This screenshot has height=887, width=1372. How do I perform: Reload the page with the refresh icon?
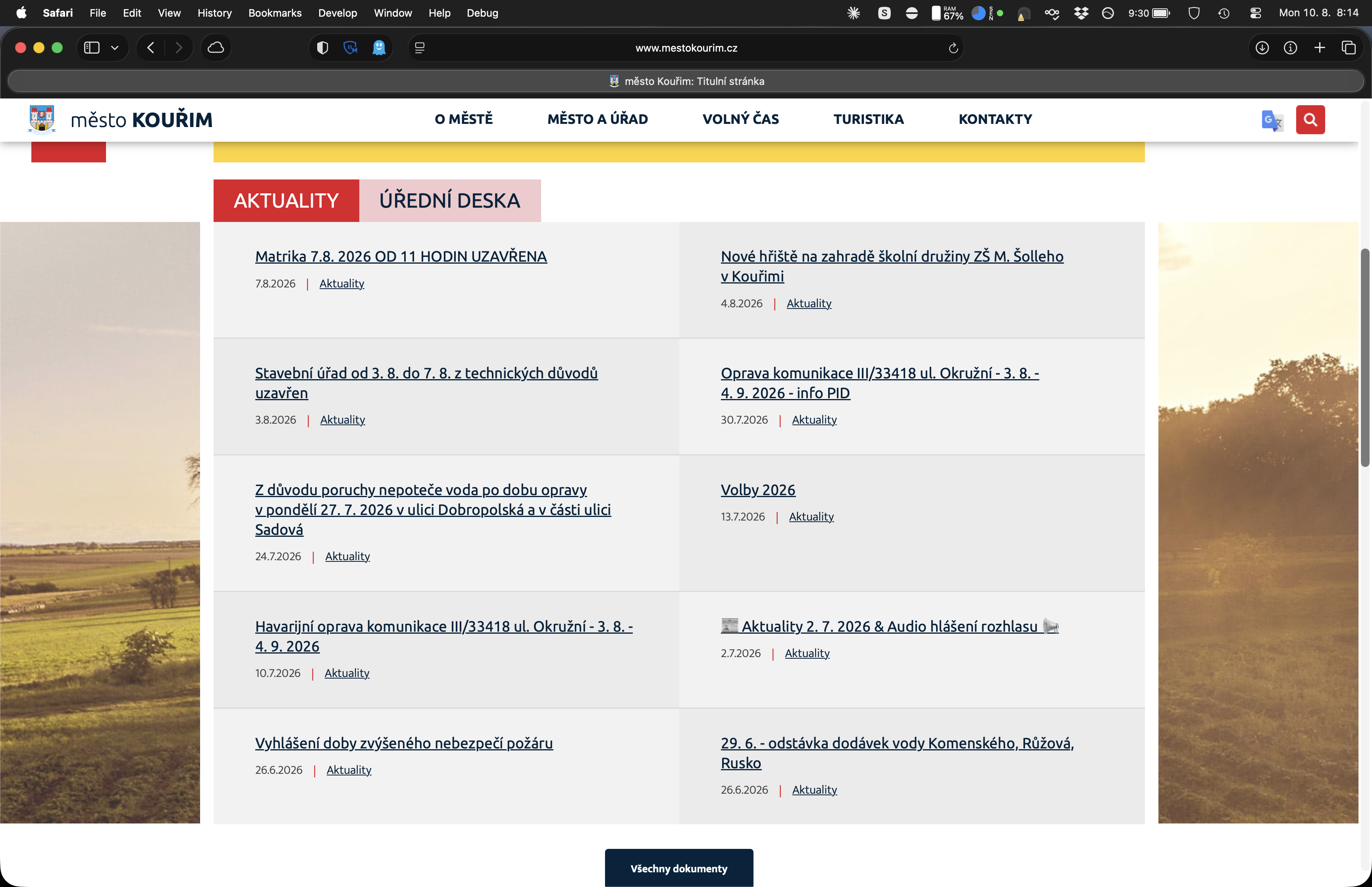[953, 48]
